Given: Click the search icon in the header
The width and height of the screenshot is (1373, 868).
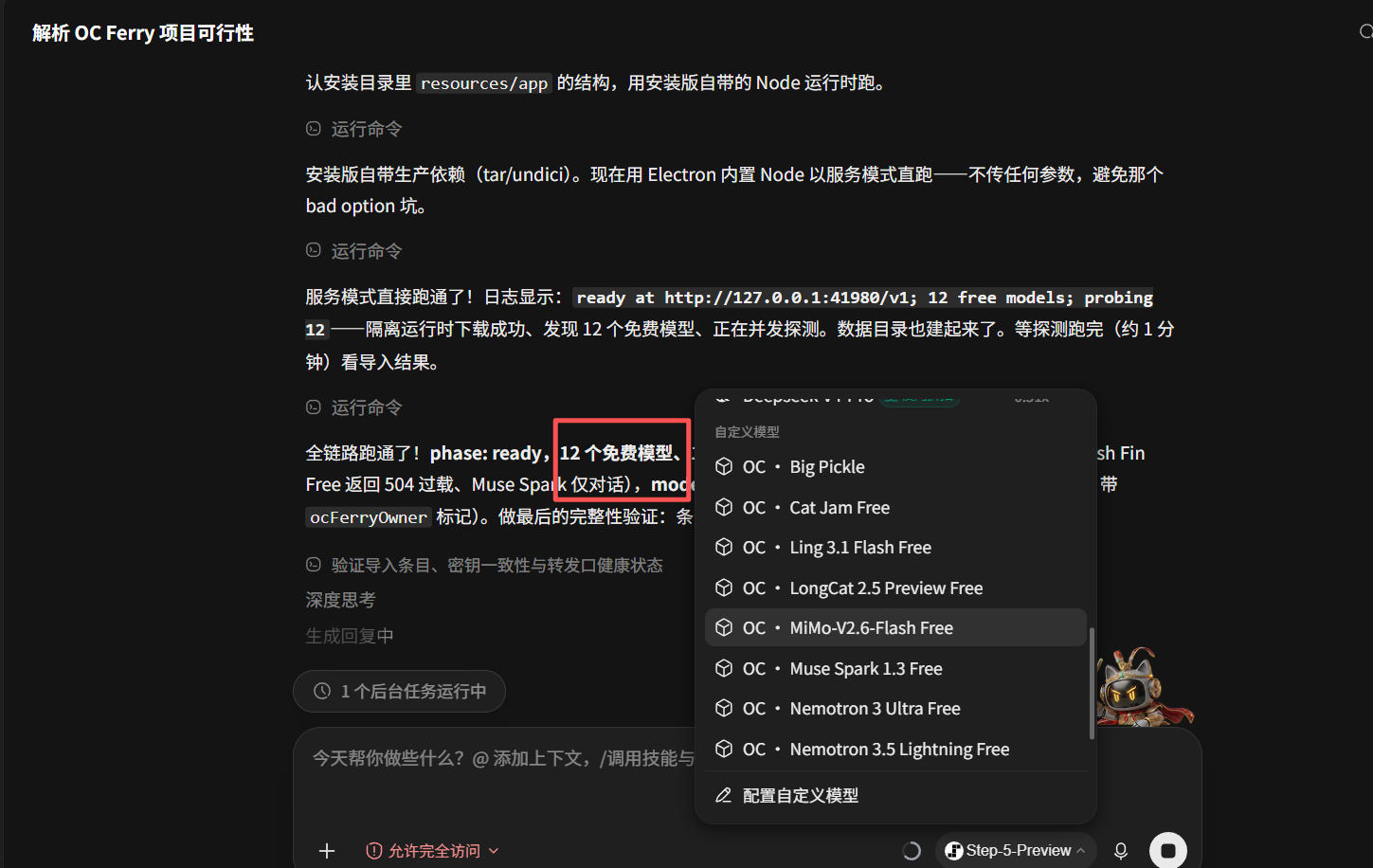Looking at the screenshot, I should point(1365,32).
